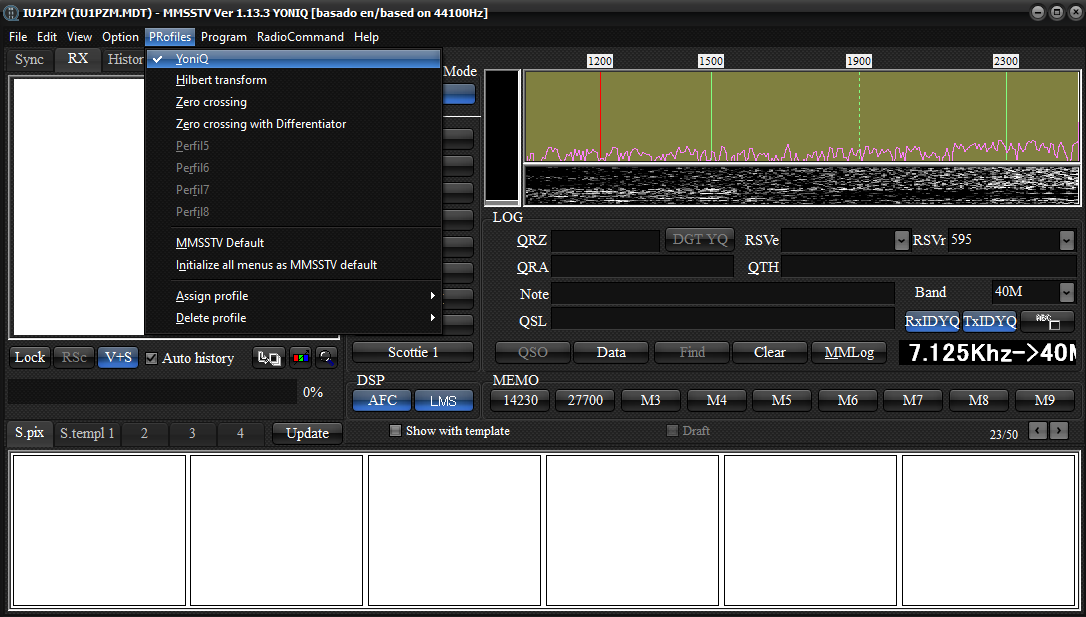The width and height of the screenshot is (1086, 617).
Task: Select the copy image to history icon
Action: pos(268,357)
